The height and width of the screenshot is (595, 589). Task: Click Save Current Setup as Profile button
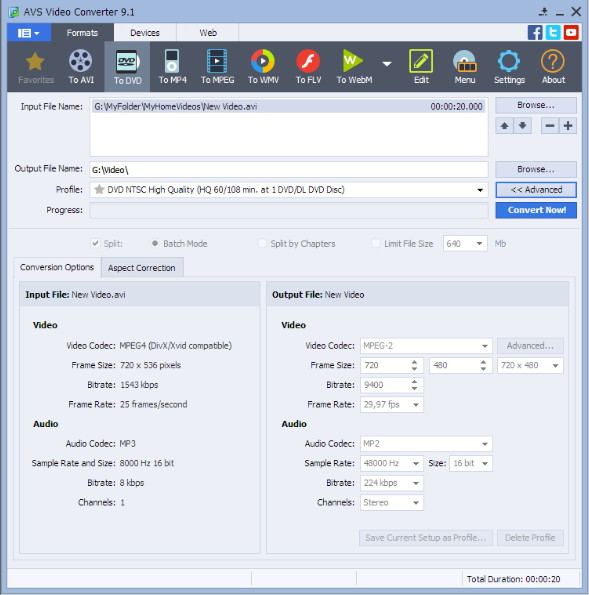[426, 538]
